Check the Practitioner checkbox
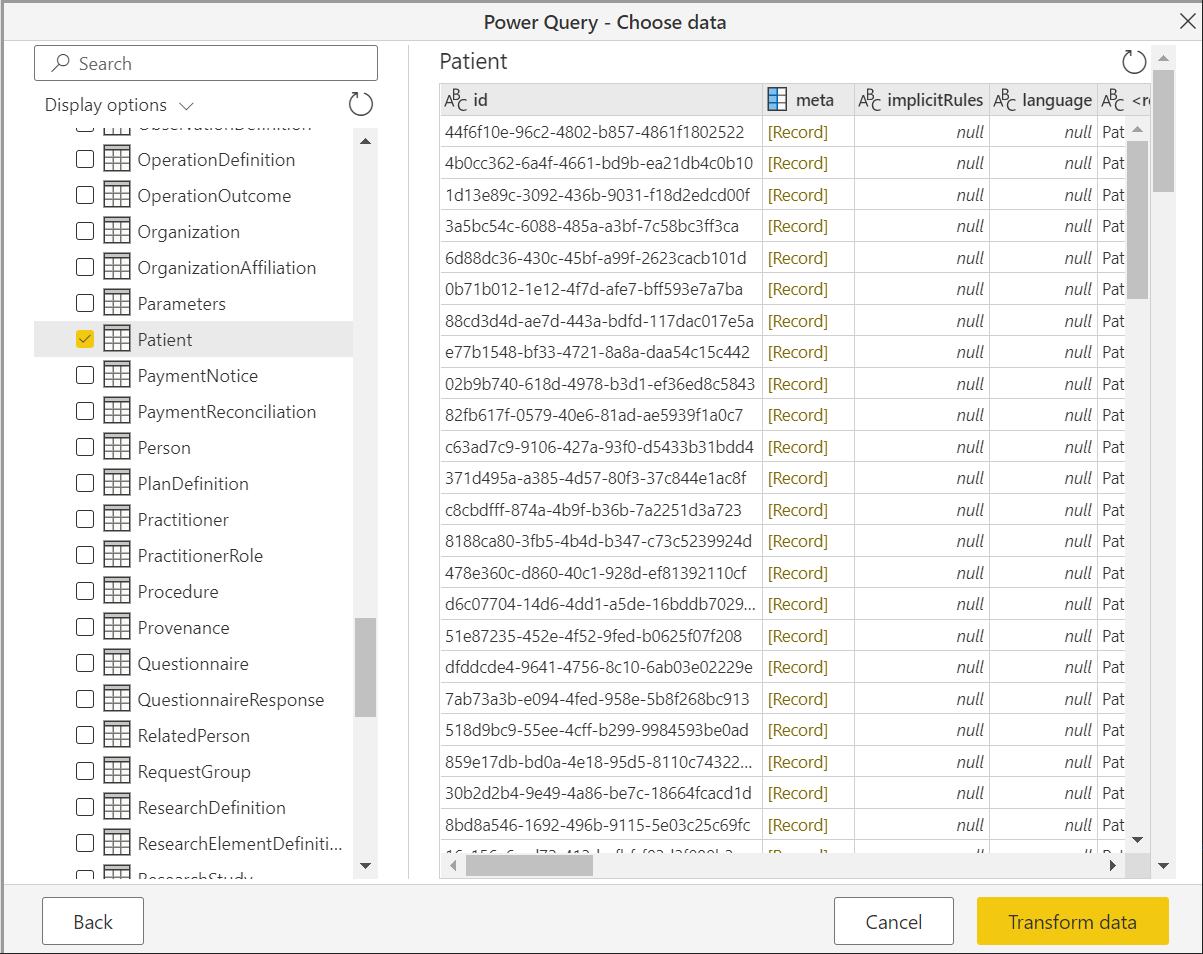 (85, 519)
